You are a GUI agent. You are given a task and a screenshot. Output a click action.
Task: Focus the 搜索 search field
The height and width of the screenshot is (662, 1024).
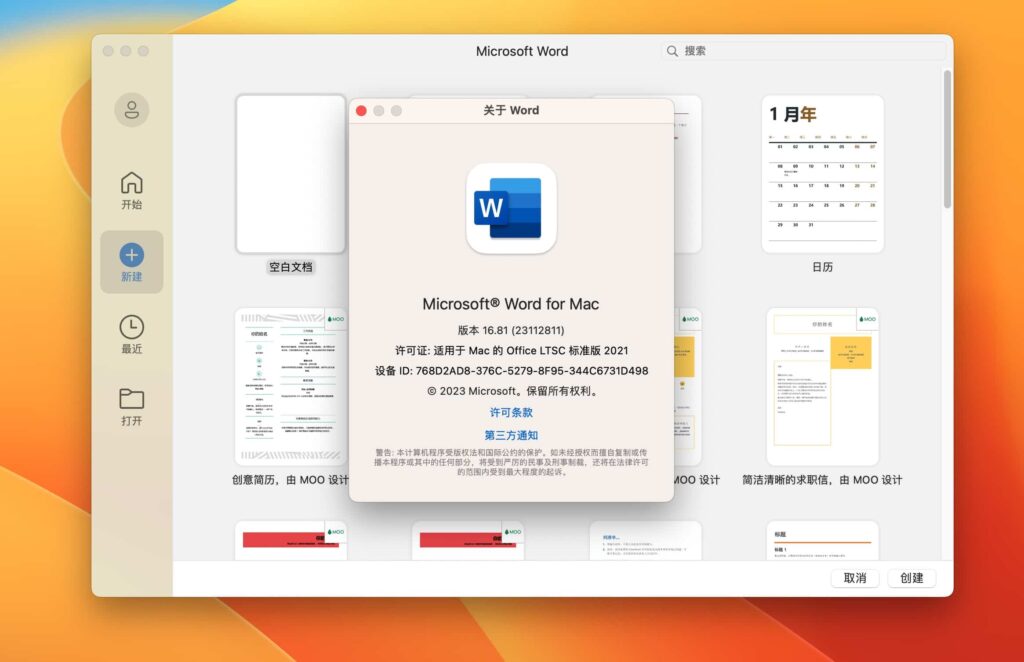803,51
